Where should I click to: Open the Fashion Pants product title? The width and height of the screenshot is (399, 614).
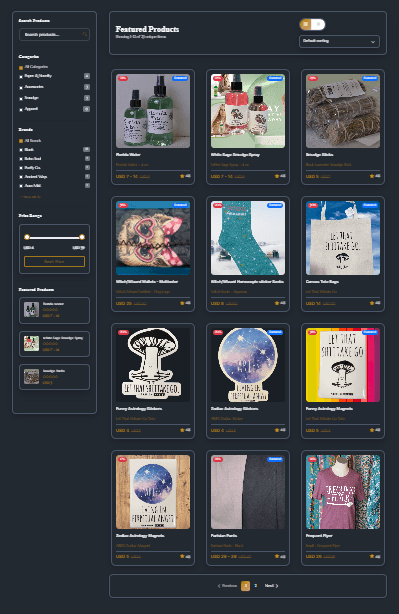tap(224, 535)
